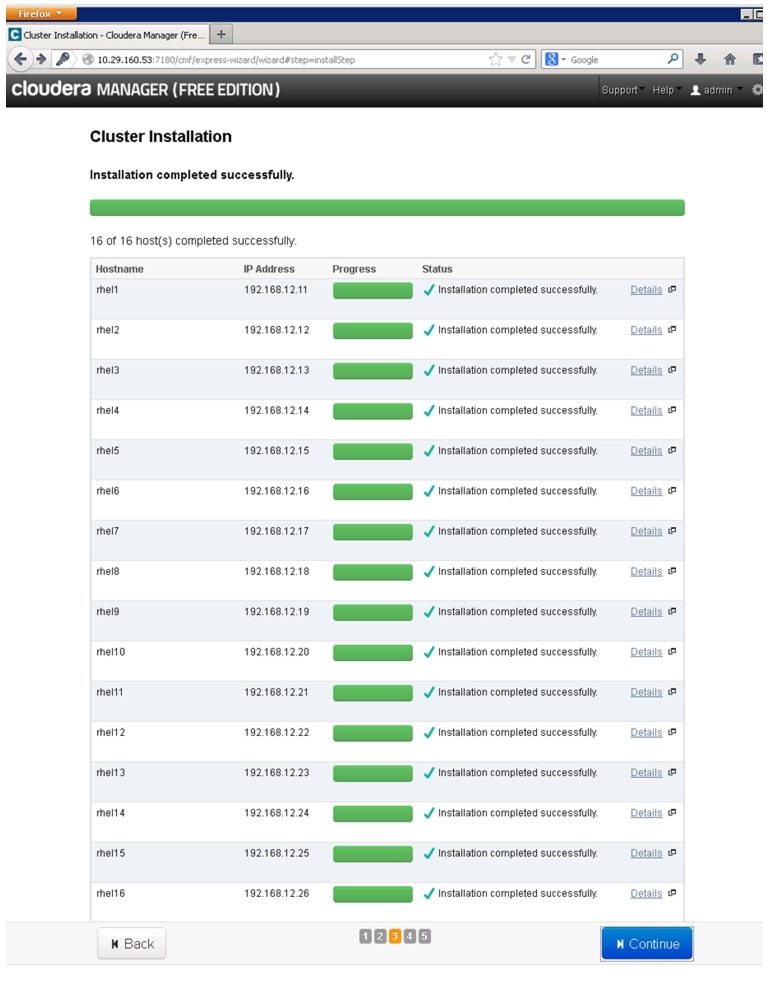
Task: Click the browser back arrow button
Action: [21, 59]
